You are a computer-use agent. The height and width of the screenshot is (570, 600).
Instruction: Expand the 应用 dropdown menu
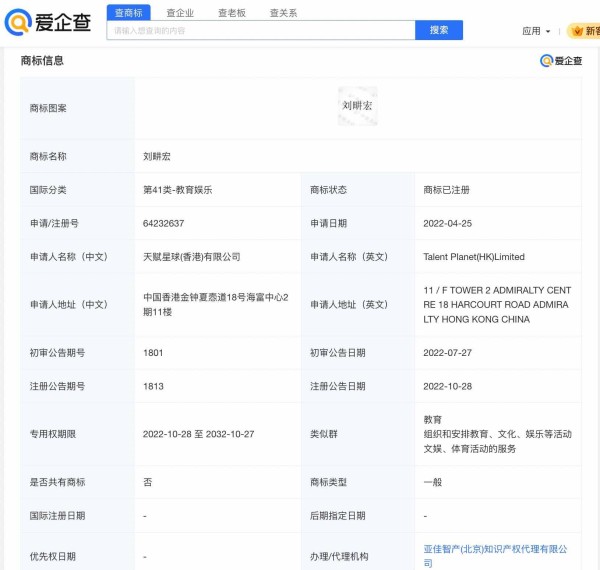tap(536, 31)
